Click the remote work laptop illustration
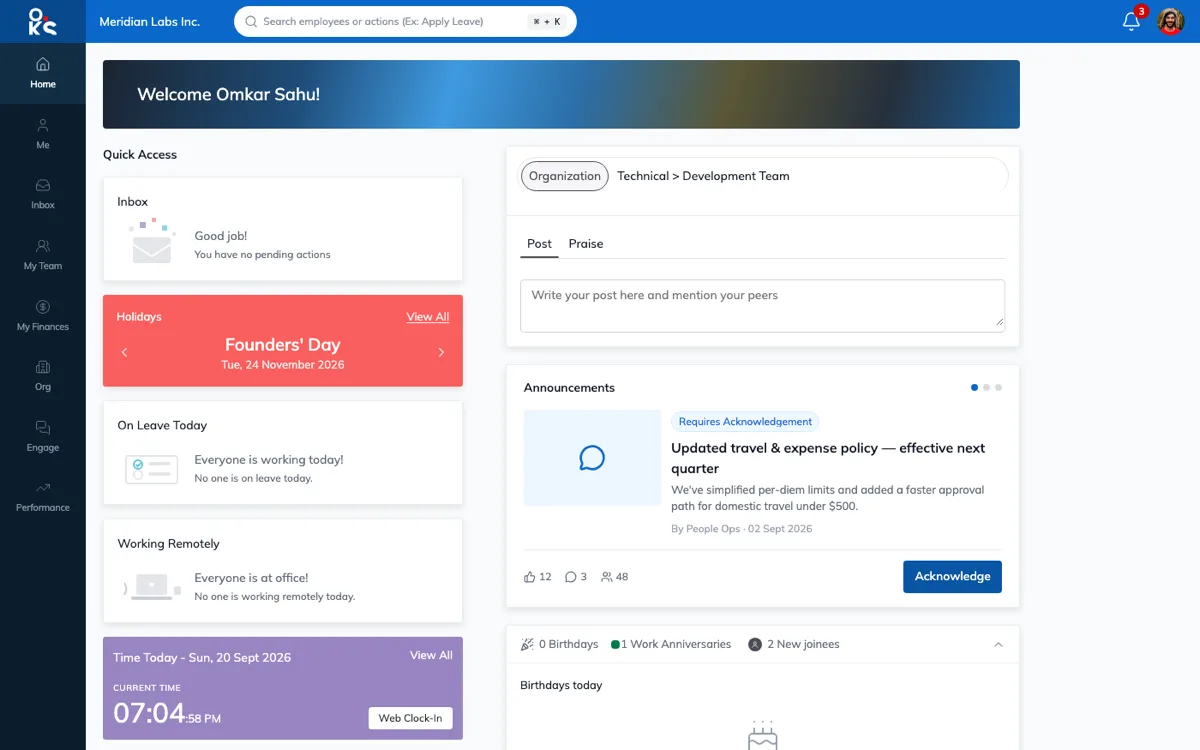1200x750 pixels. (152, 587)
